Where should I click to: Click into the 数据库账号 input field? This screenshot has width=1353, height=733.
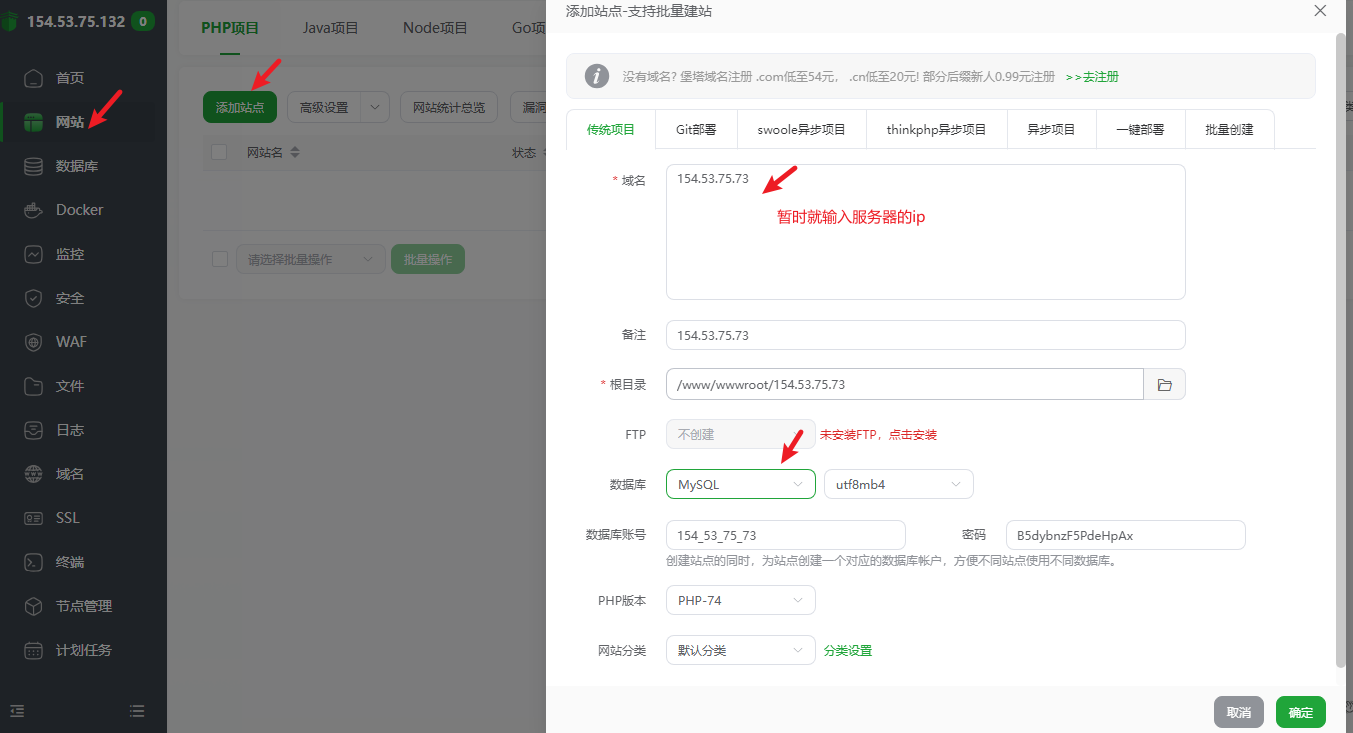(785, 535)
